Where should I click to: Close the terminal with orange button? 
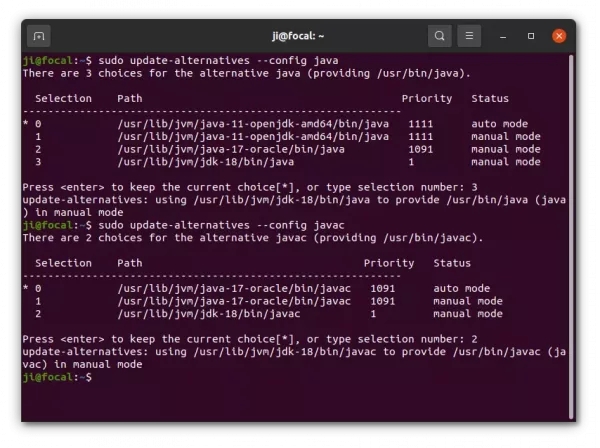pos(559,36)
